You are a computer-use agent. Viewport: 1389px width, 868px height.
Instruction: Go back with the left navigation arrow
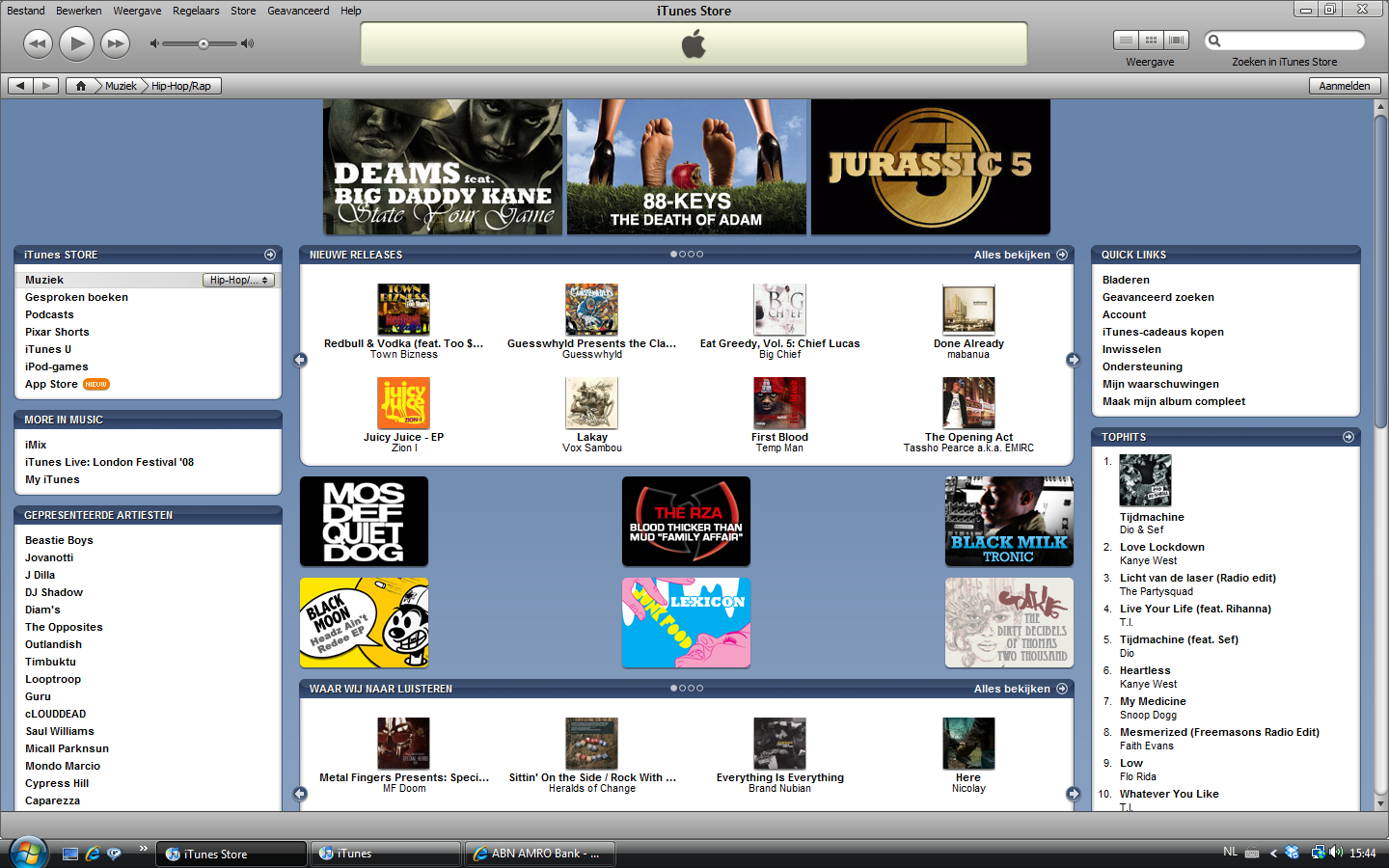click(x=20, y=86)
